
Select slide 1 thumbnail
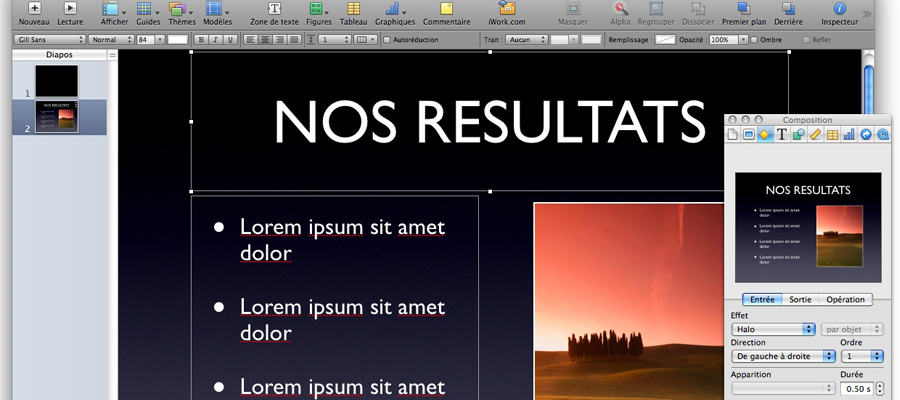point(56,81)
